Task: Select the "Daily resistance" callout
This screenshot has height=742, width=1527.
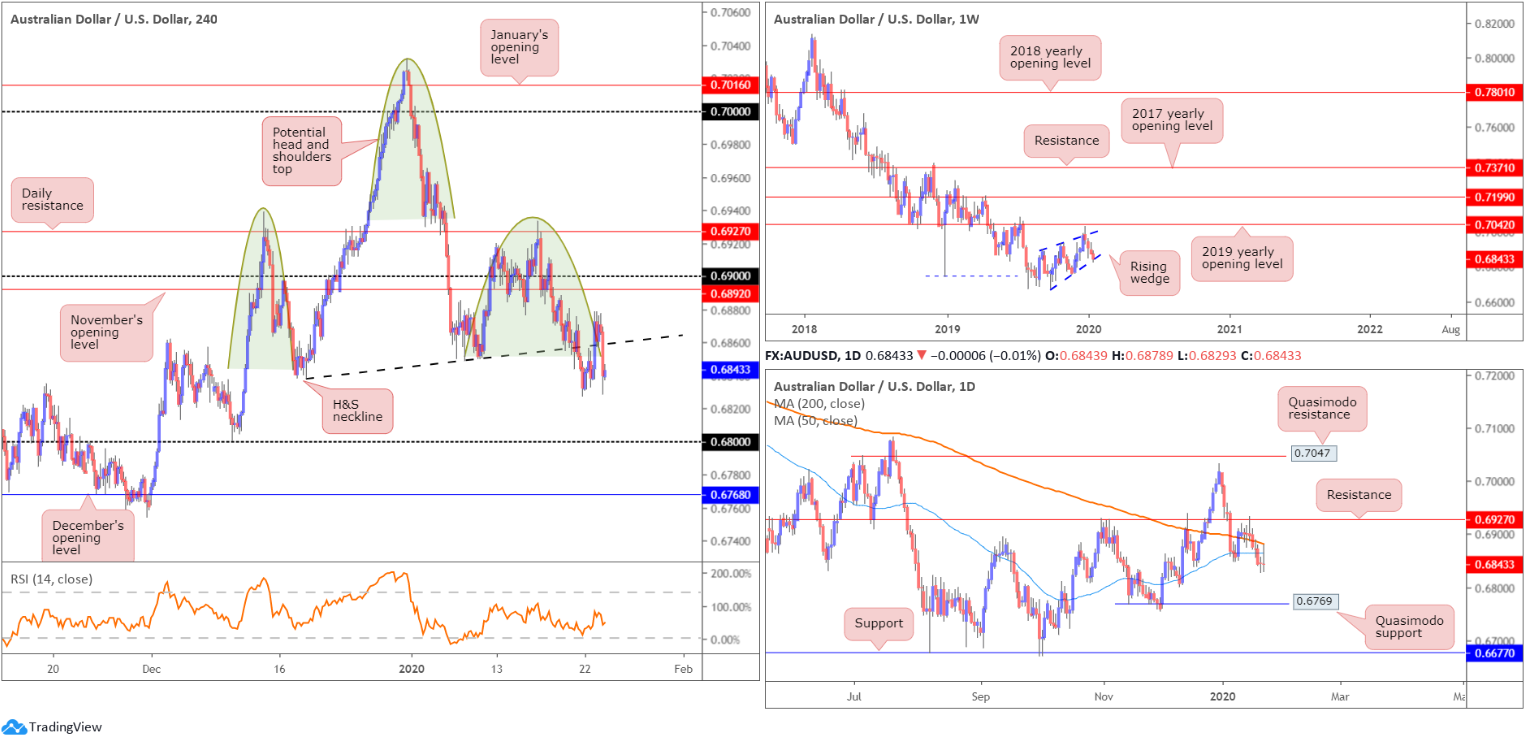Action: (x=52, y=201)
